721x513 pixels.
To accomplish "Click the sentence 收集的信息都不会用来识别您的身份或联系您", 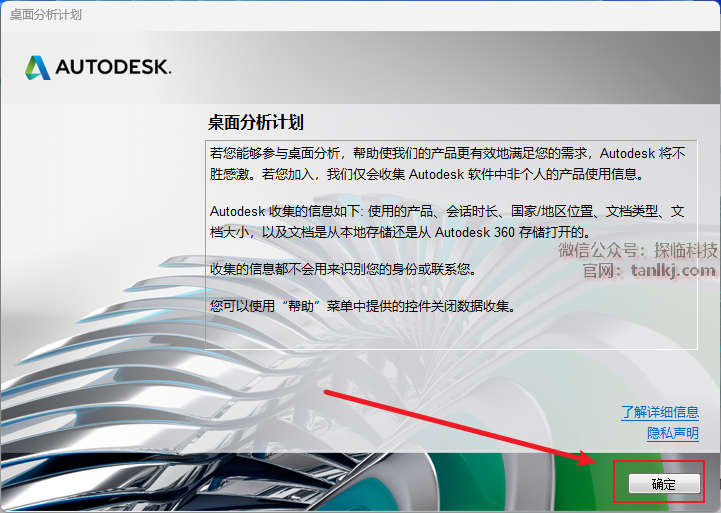I will tap(343, 269).
